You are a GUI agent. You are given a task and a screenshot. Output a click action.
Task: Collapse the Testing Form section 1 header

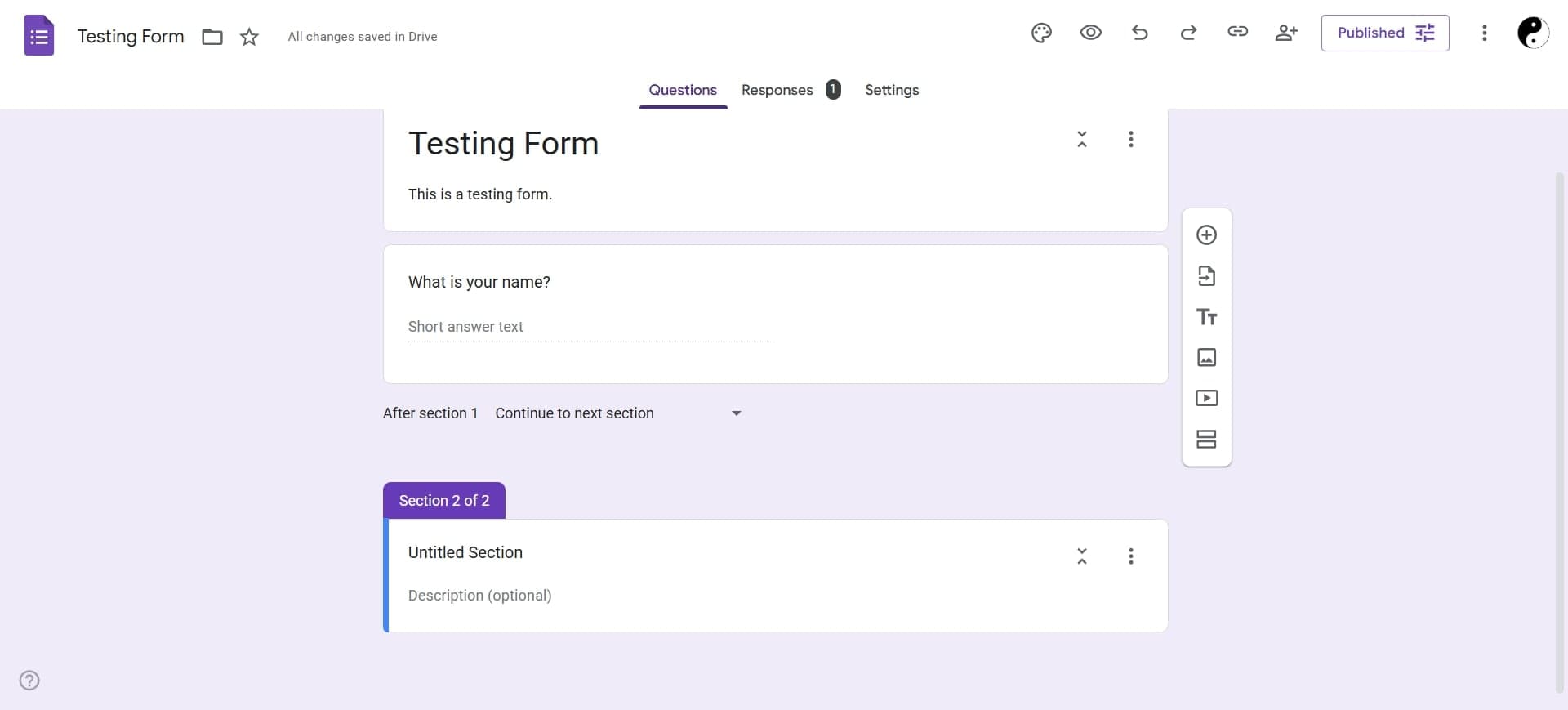pos(1081,140)
